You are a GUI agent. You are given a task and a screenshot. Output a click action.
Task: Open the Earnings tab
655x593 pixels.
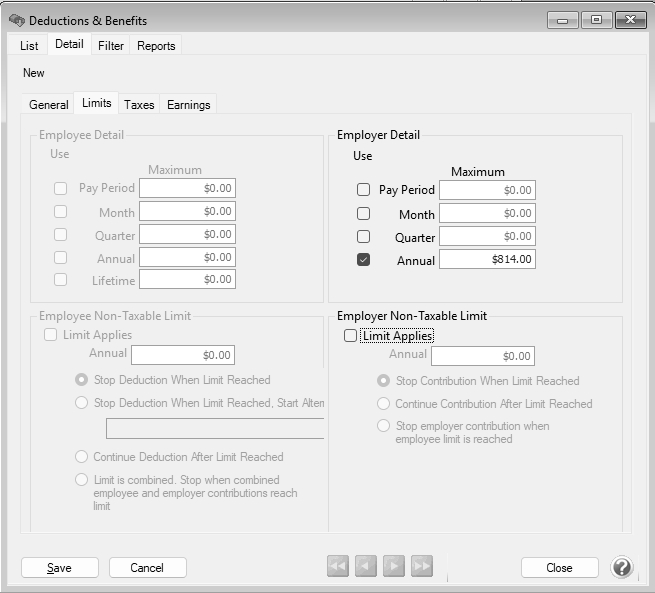point(188,105)
